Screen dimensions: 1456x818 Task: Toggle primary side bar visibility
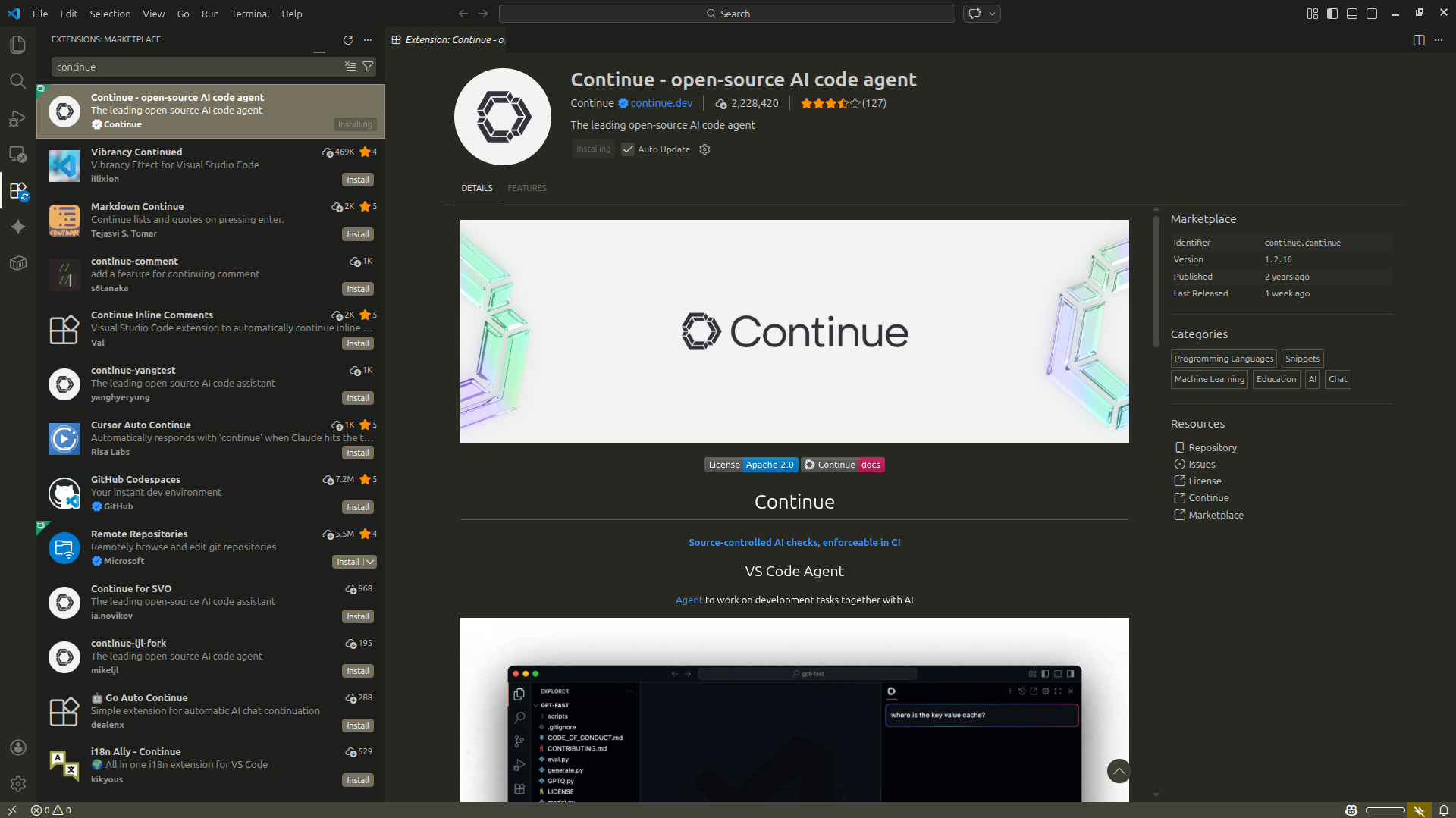click(x=1332, y=14)
